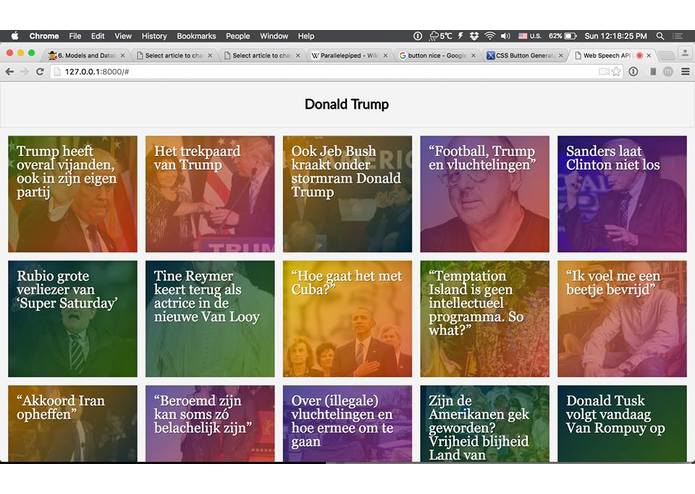Select the Web Speech API tab
Viewport: 695px width, 494px height.
pos(607,55)
